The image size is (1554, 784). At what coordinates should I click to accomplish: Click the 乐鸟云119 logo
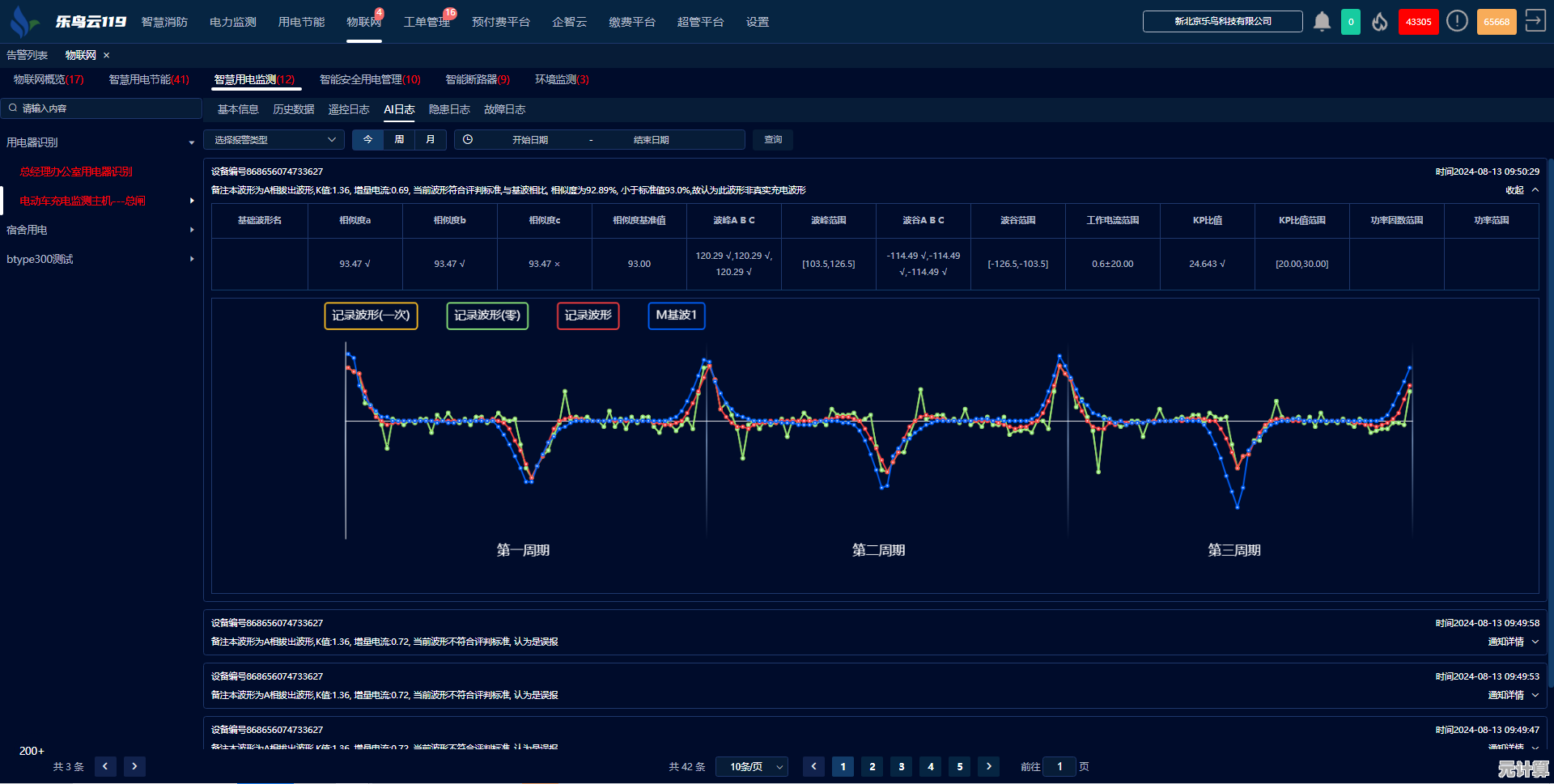coord(67,22)
